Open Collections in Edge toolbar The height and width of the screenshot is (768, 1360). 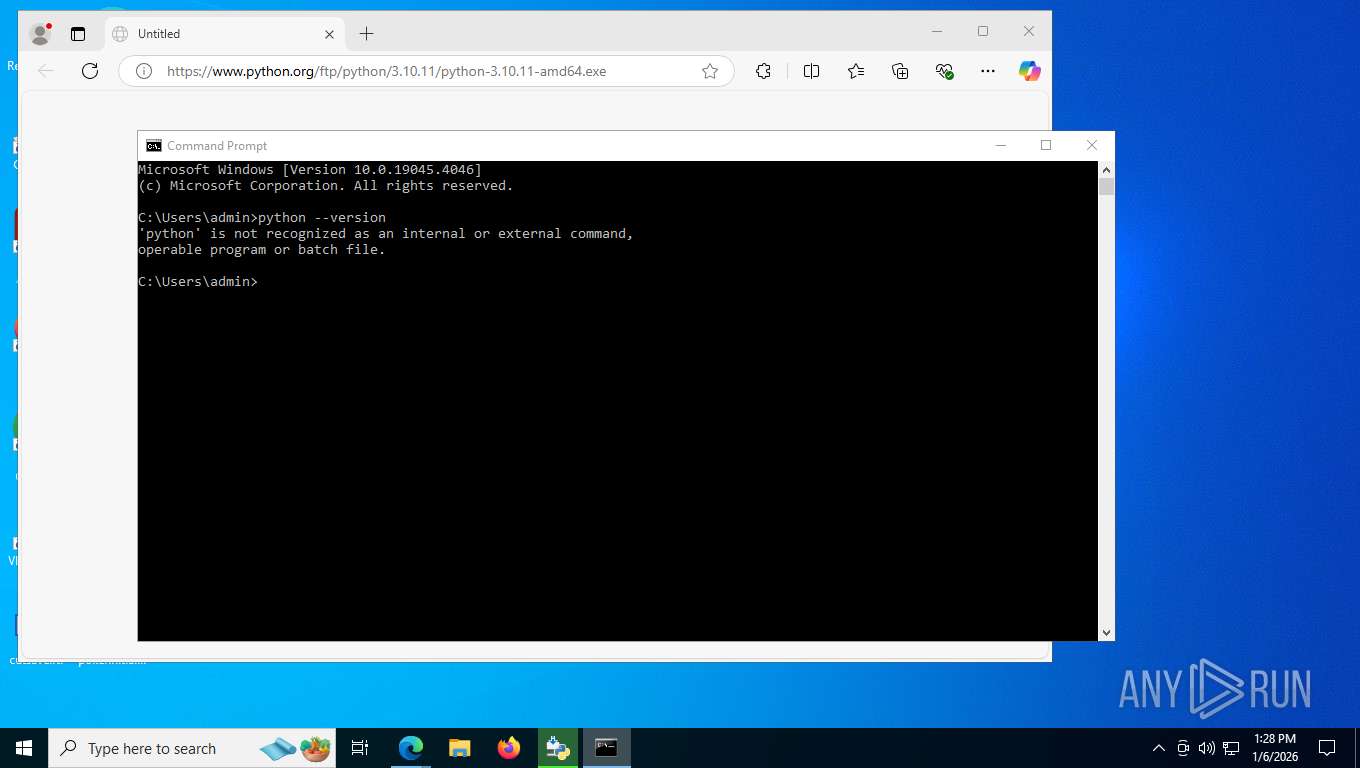click(x=900, y=71)
